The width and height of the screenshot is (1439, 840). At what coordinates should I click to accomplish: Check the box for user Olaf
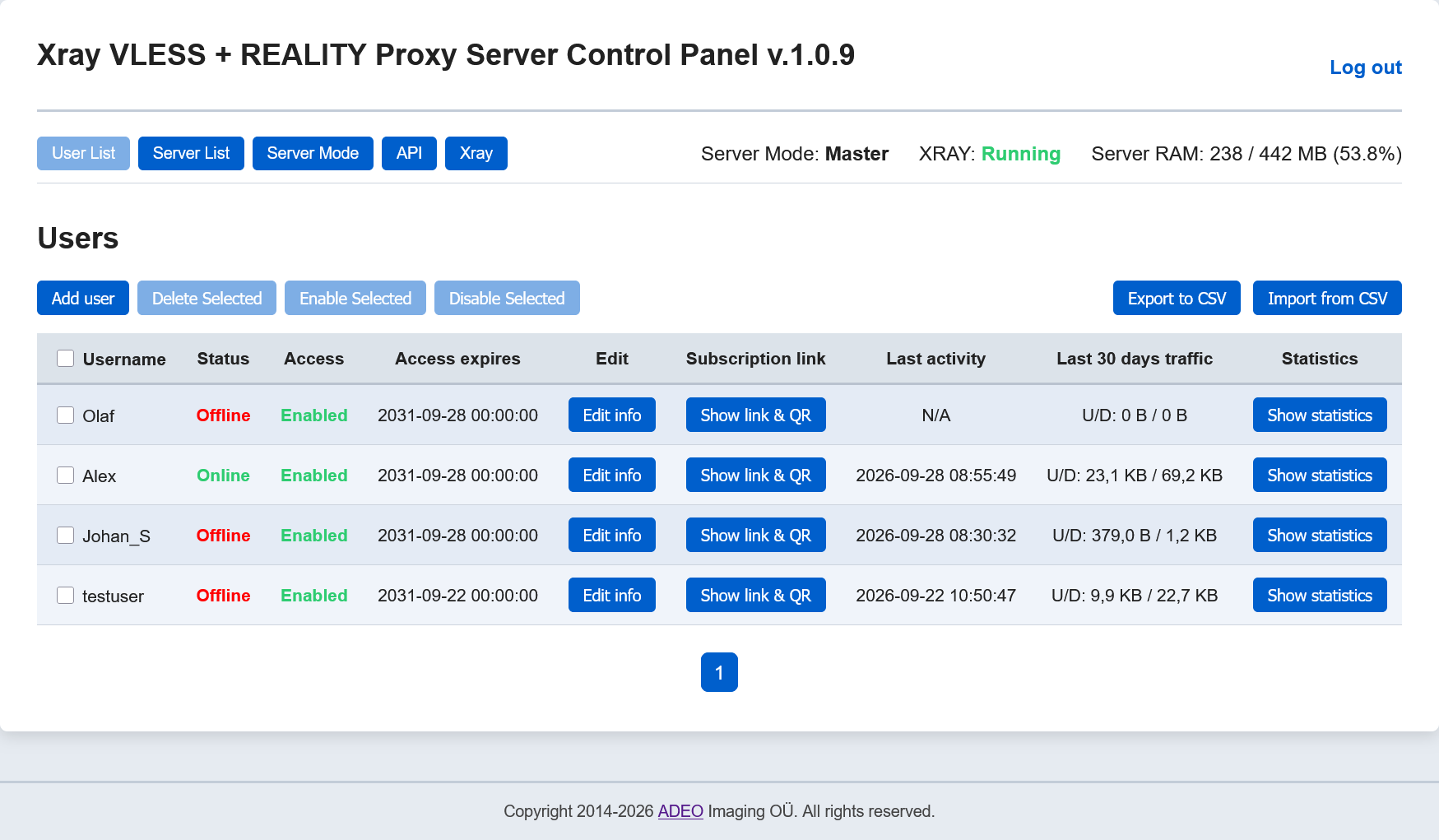(x=66, y=415)
